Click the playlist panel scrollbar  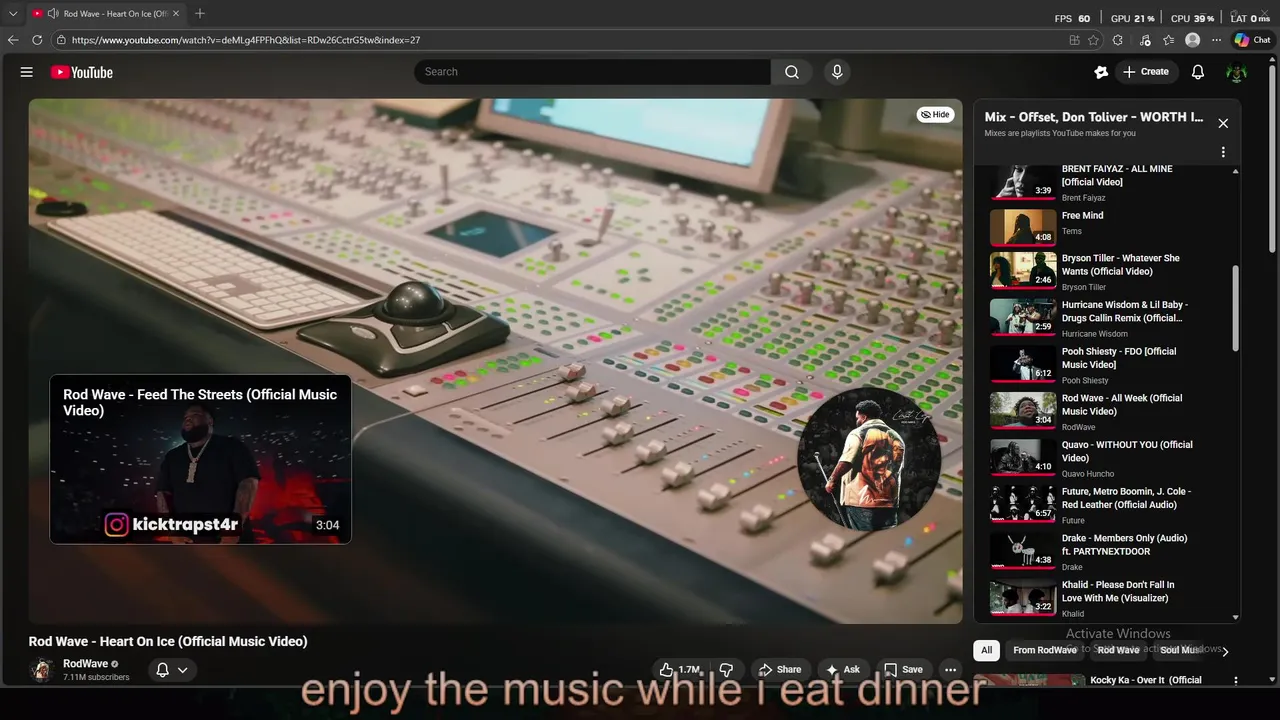pyautogui.click(x=1236, y=308)
